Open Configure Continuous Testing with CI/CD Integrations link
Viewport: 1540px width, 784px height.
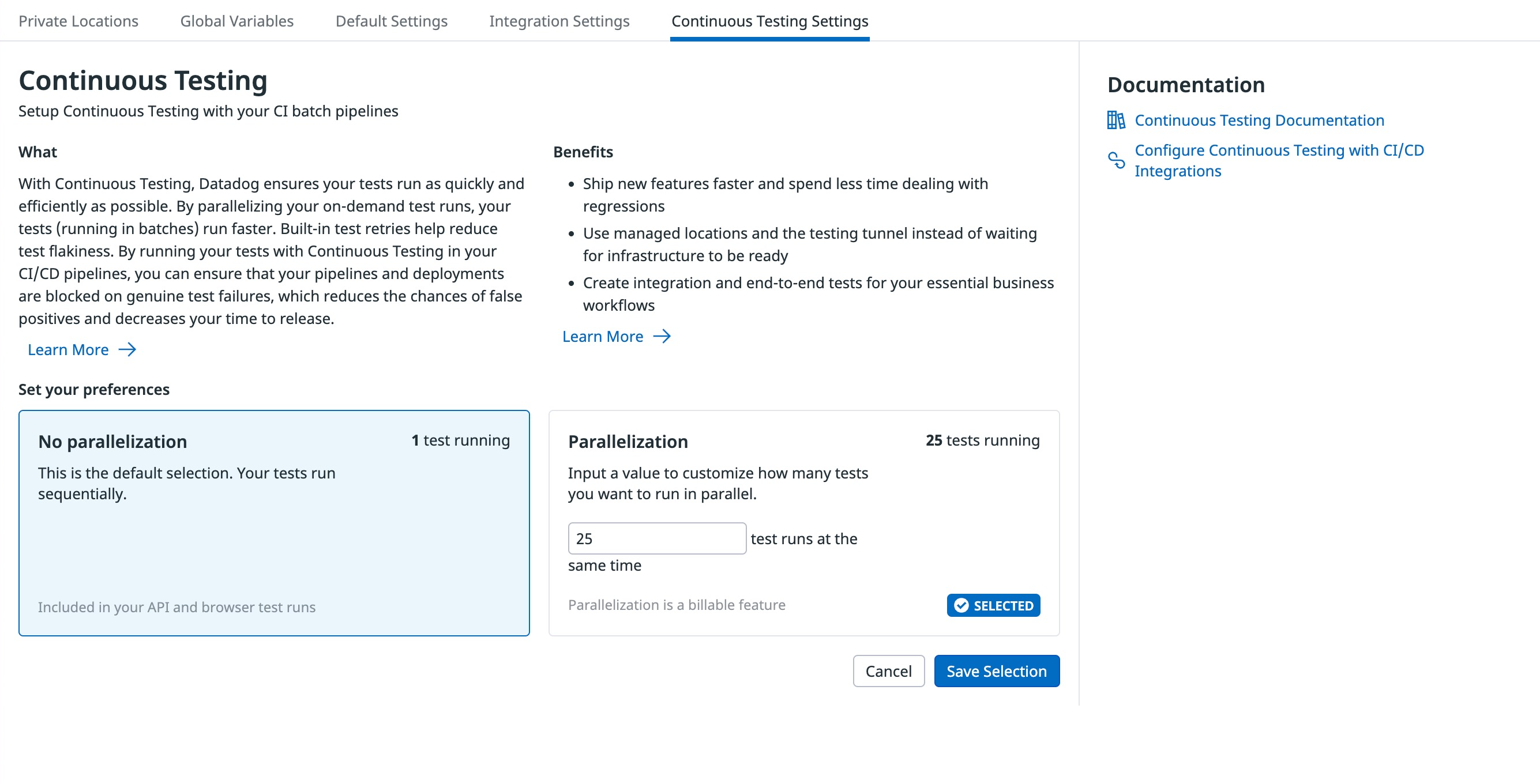(1279, 160)
